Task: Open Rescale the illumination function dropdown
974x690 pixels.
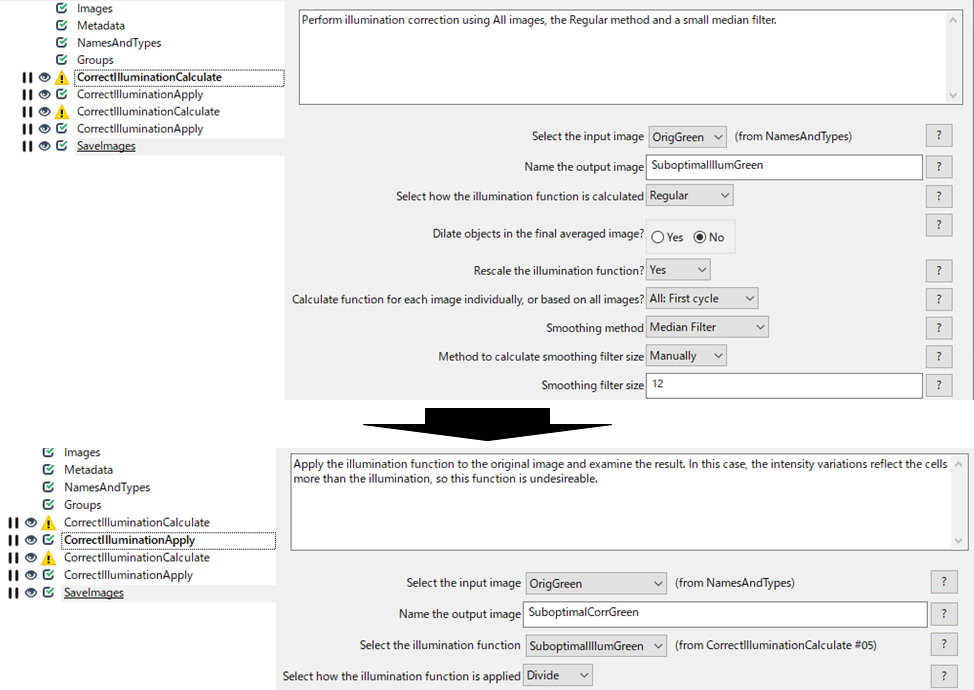Action: pos(678,270)
